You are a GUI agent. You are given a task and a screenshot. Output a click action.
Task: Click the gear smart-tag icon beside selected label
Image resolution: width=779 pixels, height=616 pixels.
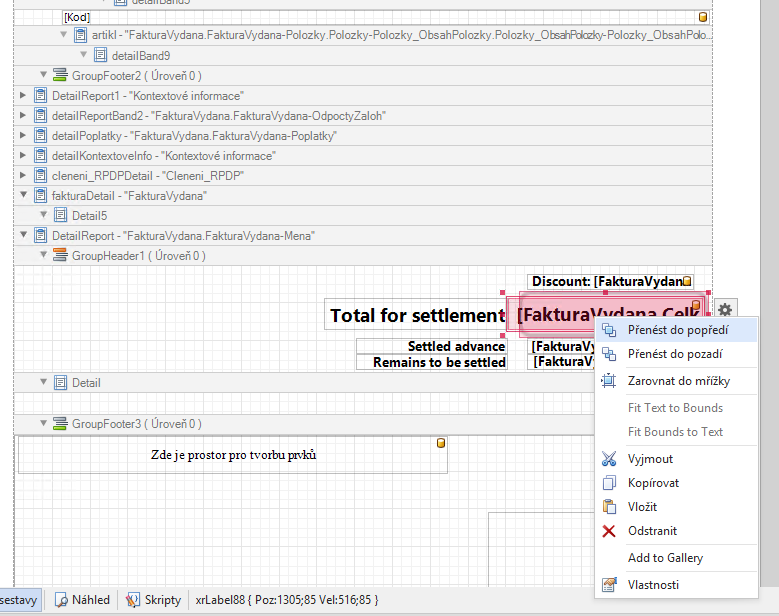(725, 311)
